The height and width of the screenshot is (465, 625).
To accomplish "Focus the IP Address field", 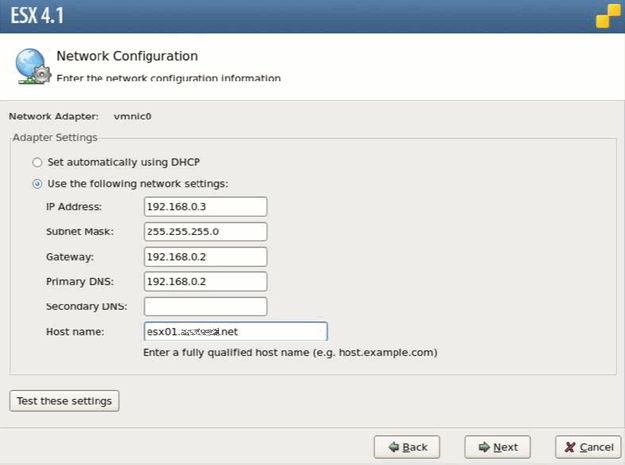I will [x=205, y=206].
